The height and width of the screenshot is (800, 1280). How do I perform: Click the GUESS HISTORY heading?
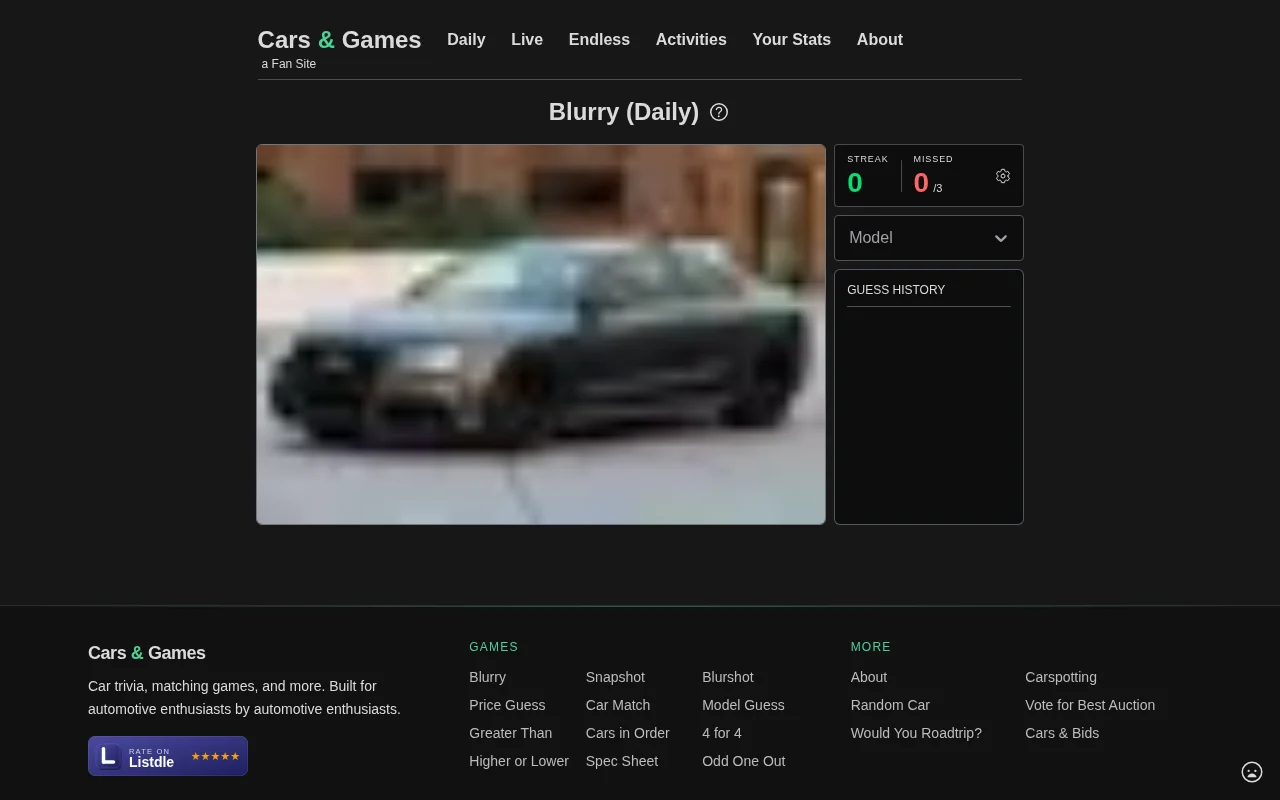(896, 290)
